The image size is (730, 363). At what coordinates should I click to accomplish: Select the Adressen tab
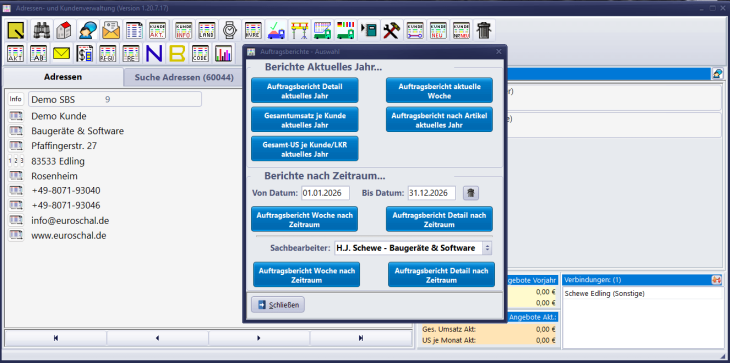point(63,77)
